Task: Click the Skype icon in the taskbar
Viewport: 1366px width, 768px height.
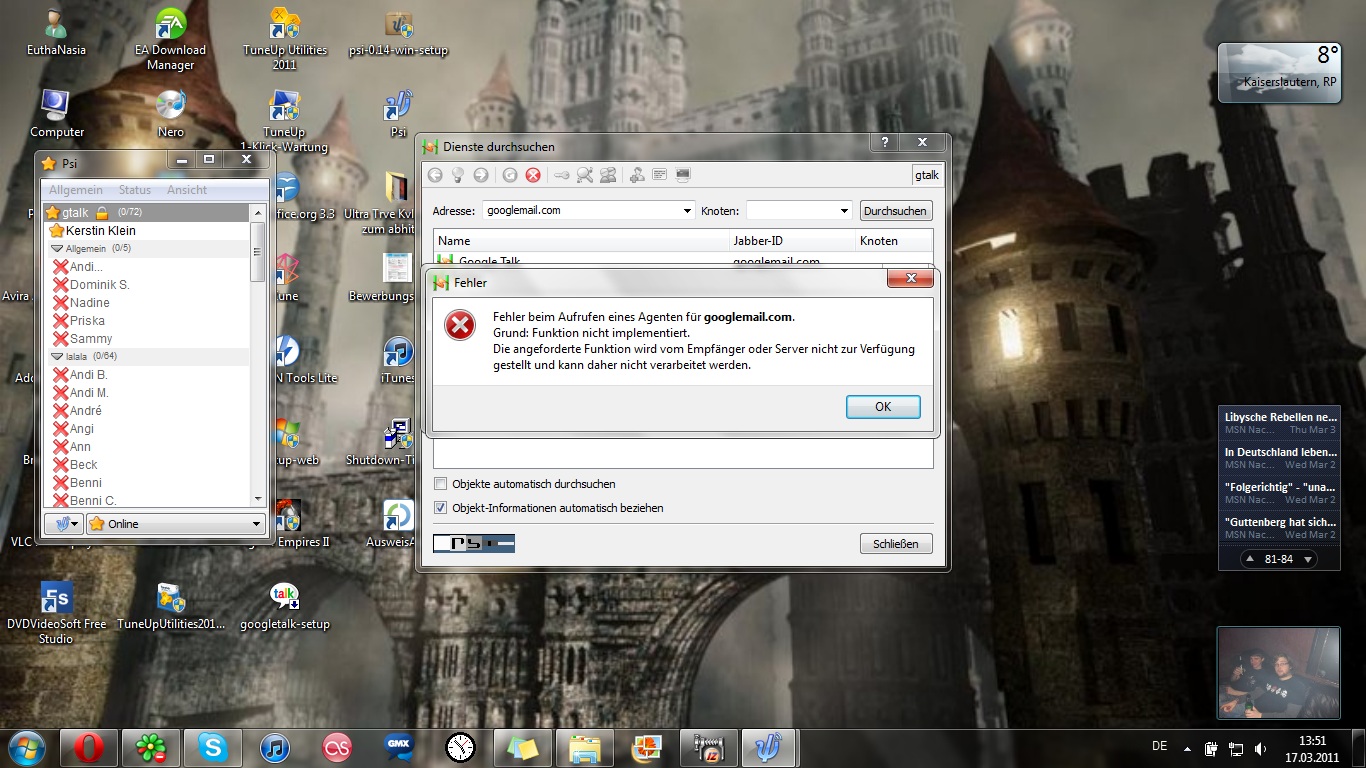Action: 212,747
